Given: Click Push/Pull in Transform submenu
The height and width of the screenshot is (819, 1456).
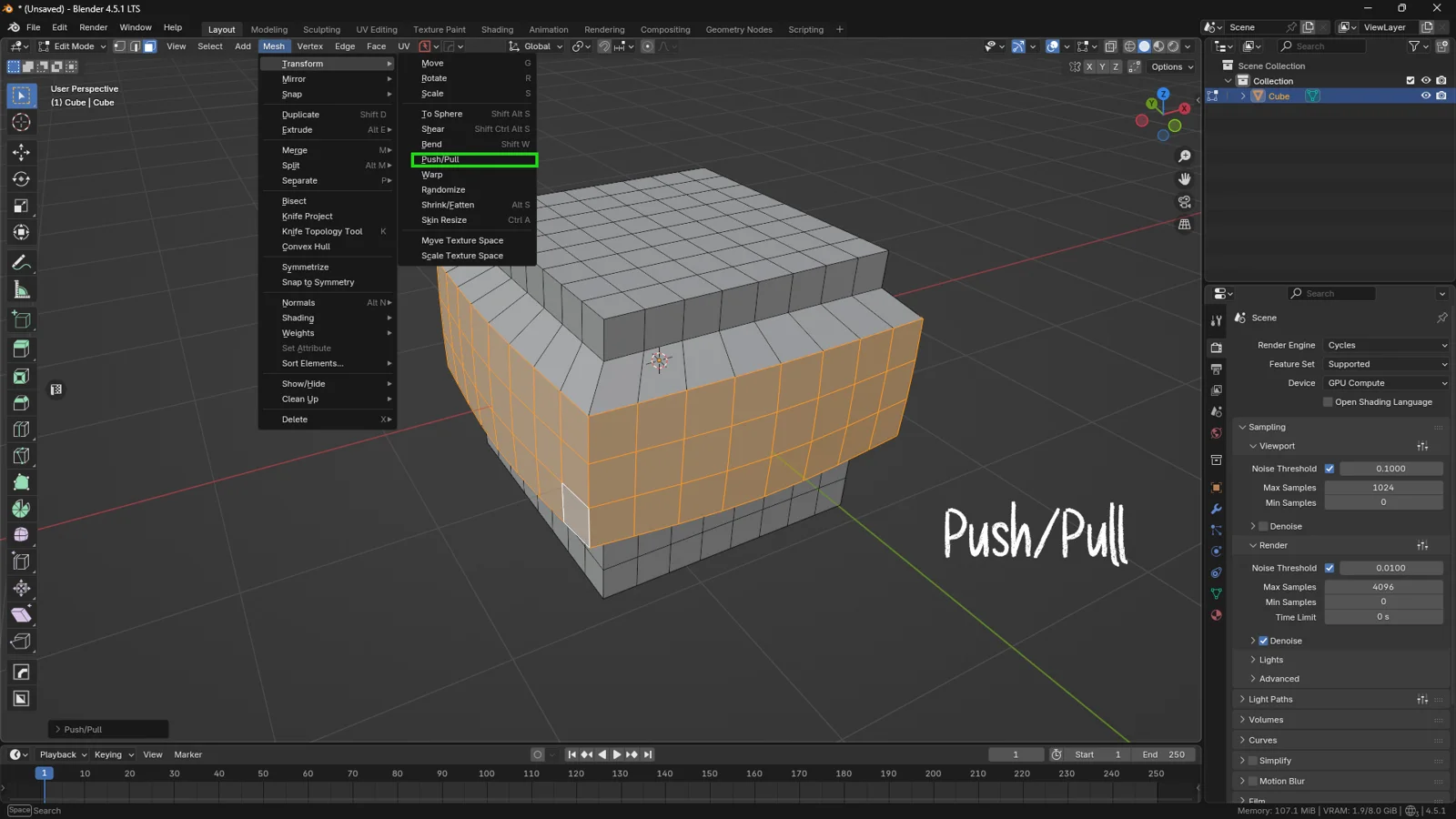Looking at the screenshot, I should click(474, 159).
